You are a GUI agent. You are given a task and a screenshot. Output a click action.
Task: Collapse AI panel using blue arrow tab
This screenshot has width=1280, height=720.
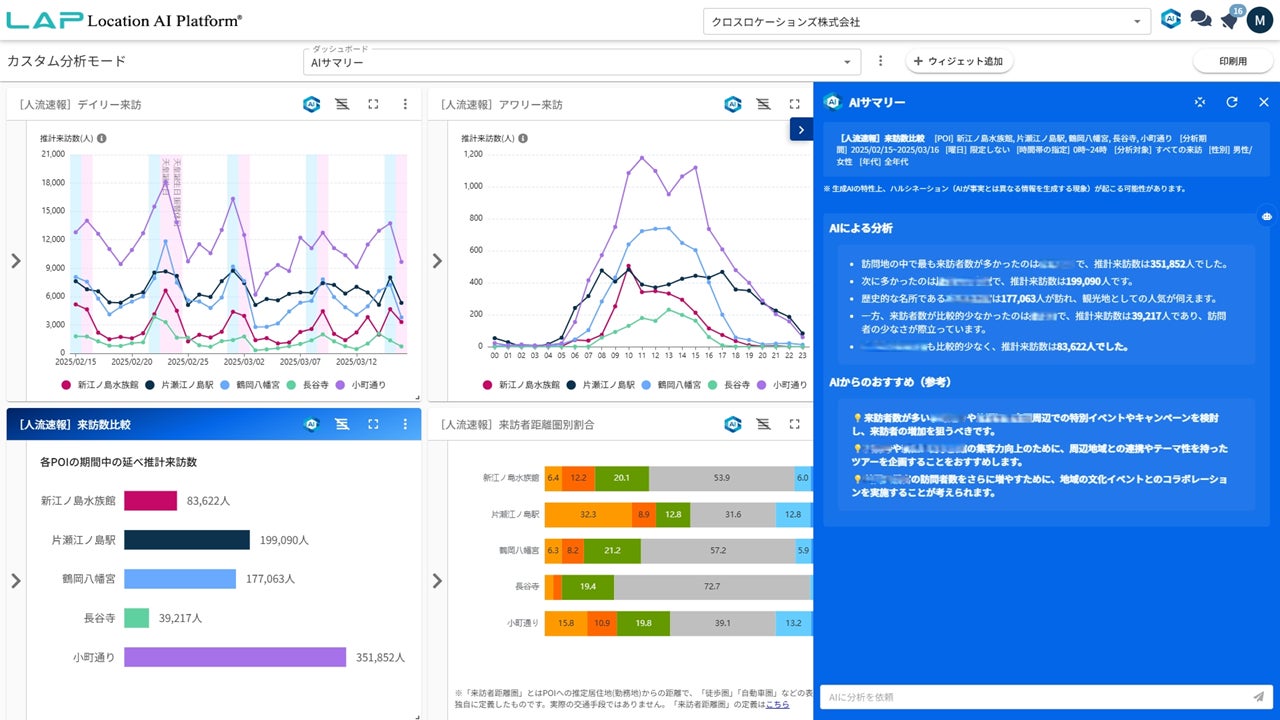click(x=801, y=130)
